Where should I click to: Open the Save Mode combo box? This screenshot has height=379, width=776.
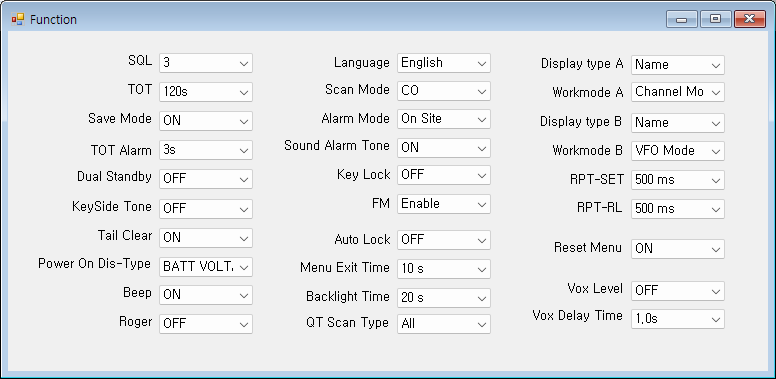(206, 121)
